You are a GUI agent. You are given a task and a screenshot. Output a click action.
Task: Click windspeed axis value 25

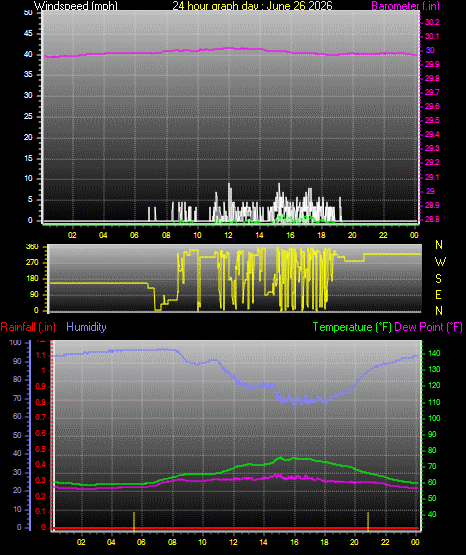click(28, 116)
